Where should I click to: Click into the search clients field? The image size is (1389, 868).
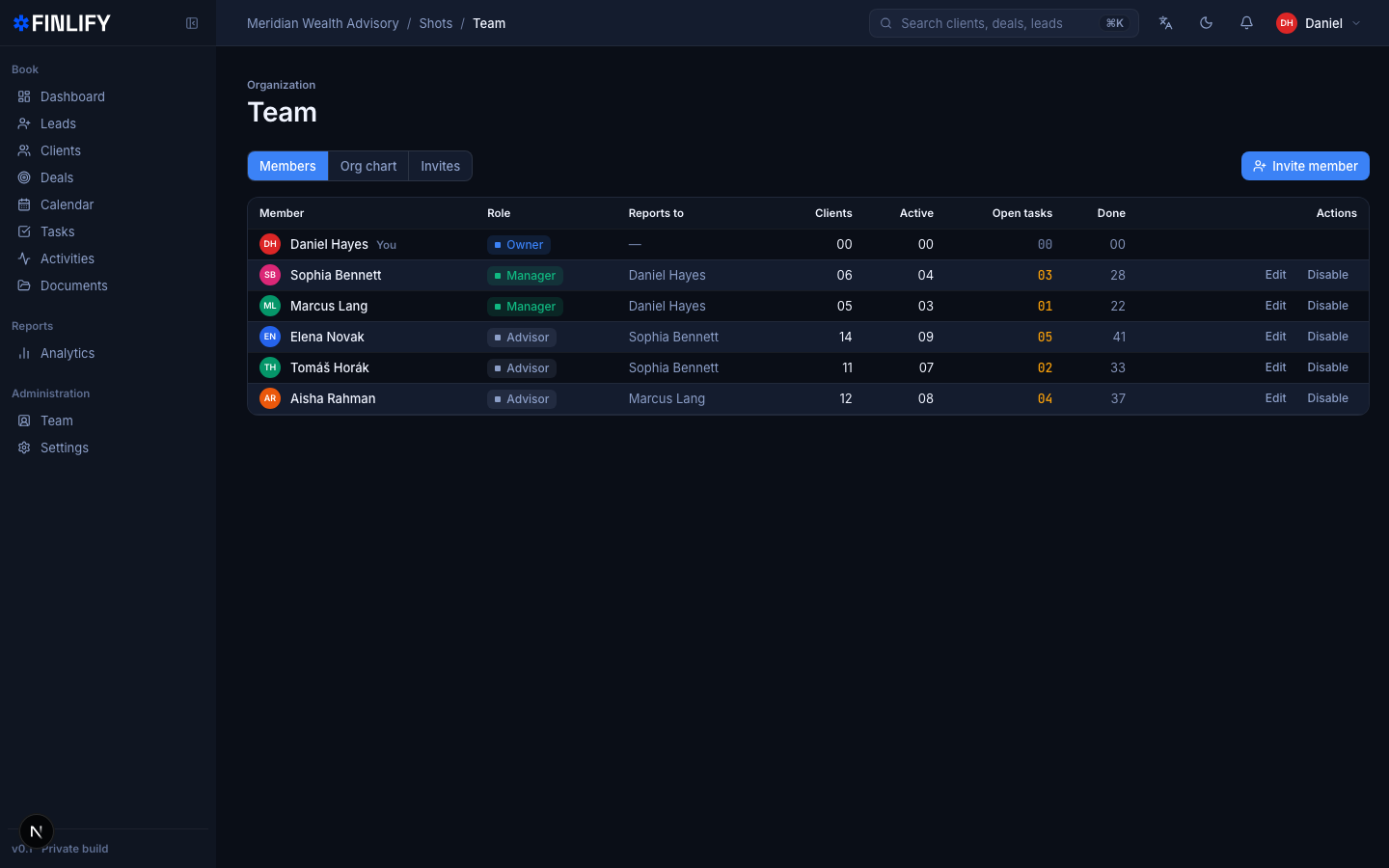pyautogui.click(x=1004, y=23)
